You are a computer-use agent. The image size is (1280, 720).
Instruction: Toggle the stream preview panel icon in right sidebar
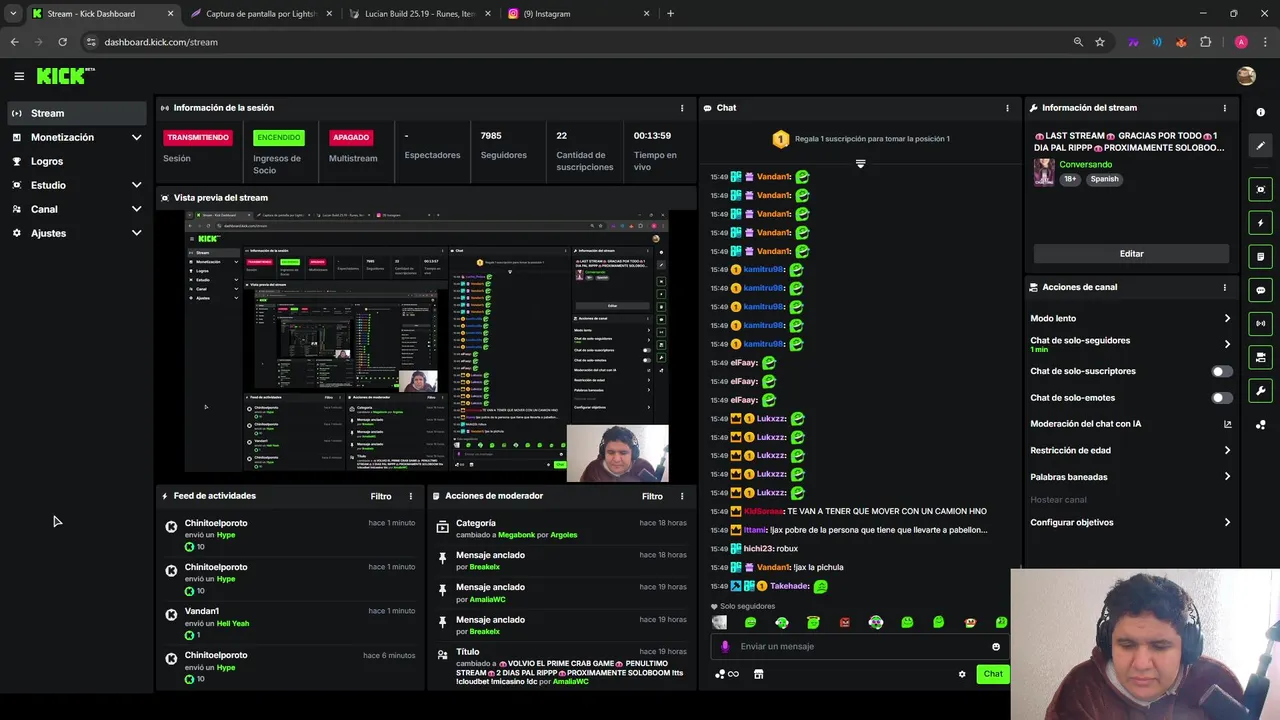pyautogui.click(x=1260, y=189)
